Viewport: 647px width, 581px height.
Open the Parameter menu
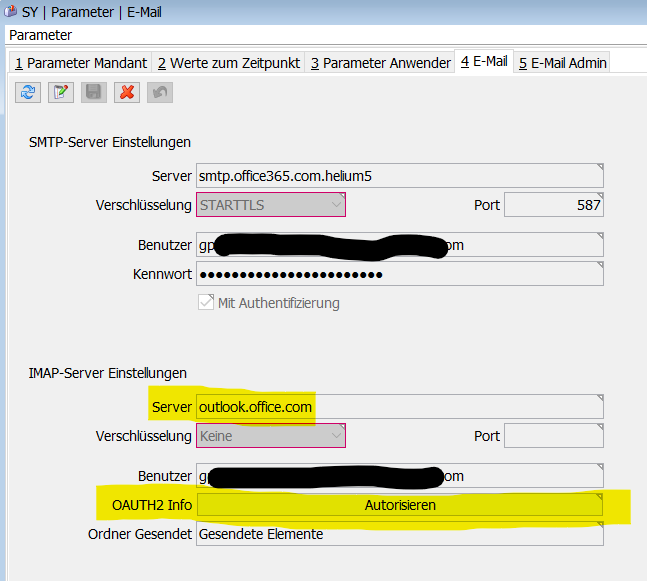(x=40, y=35)
